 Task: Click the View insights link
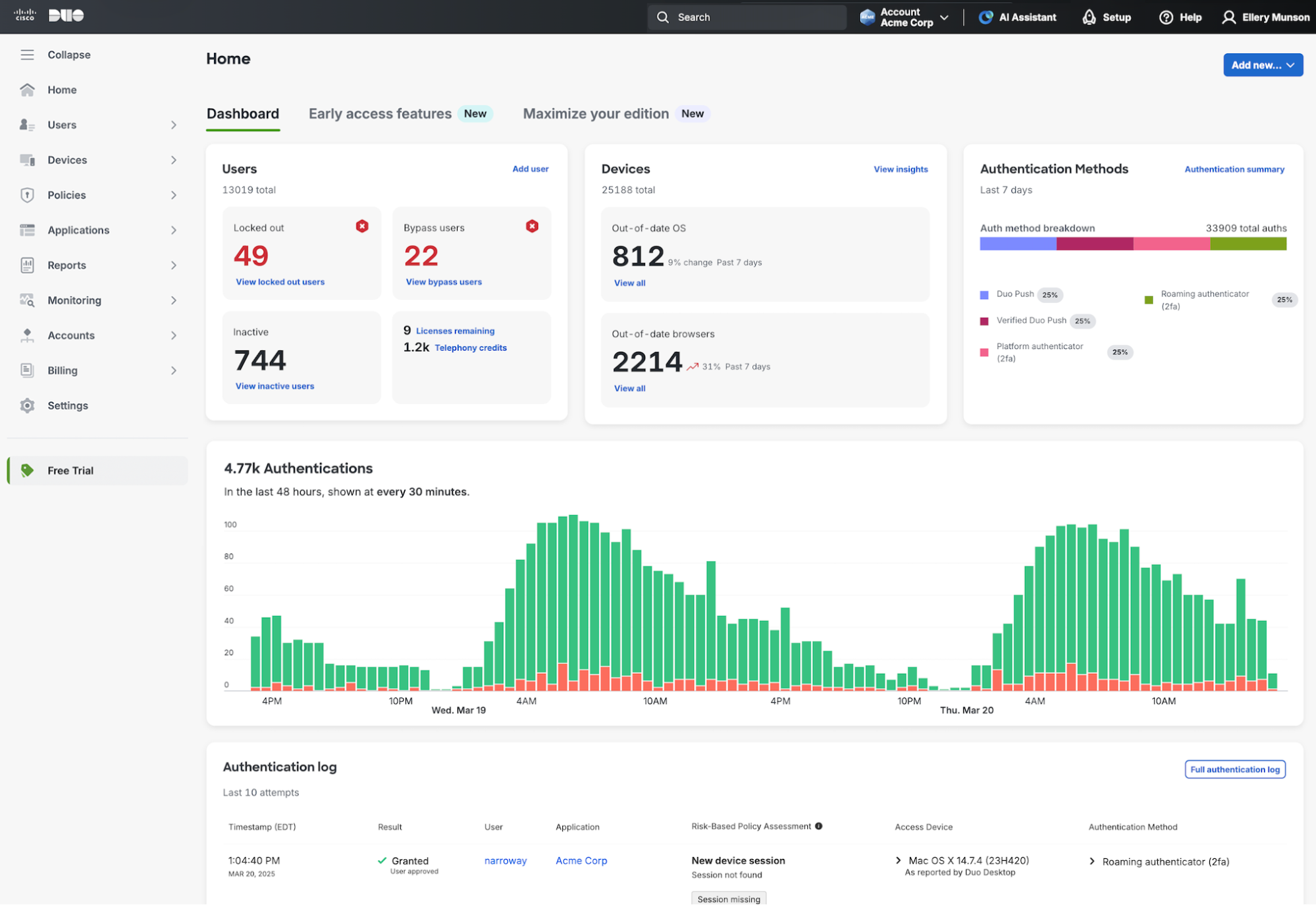click(901, 169)
